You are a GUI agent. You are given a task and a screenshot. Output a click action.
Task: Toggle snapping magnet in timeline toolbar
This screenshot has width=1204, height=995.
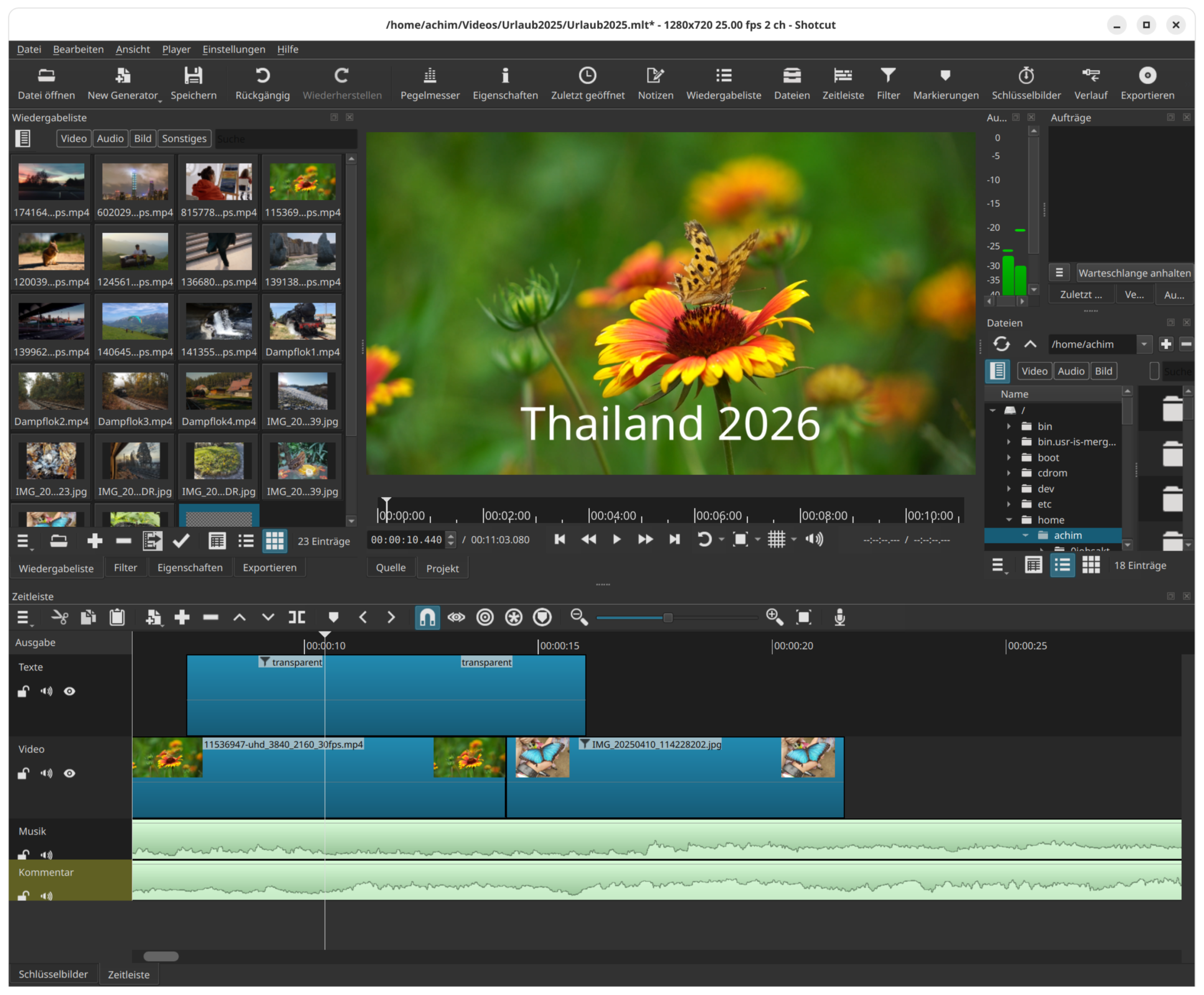tap(427, 617)
